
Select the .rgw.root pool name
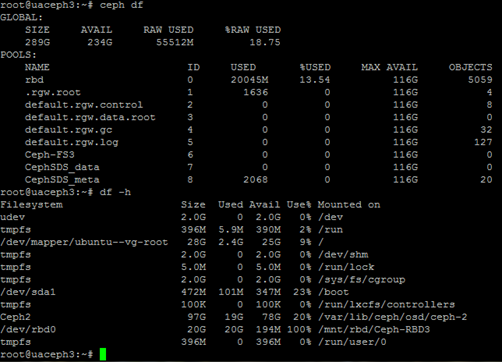[53, 92]
